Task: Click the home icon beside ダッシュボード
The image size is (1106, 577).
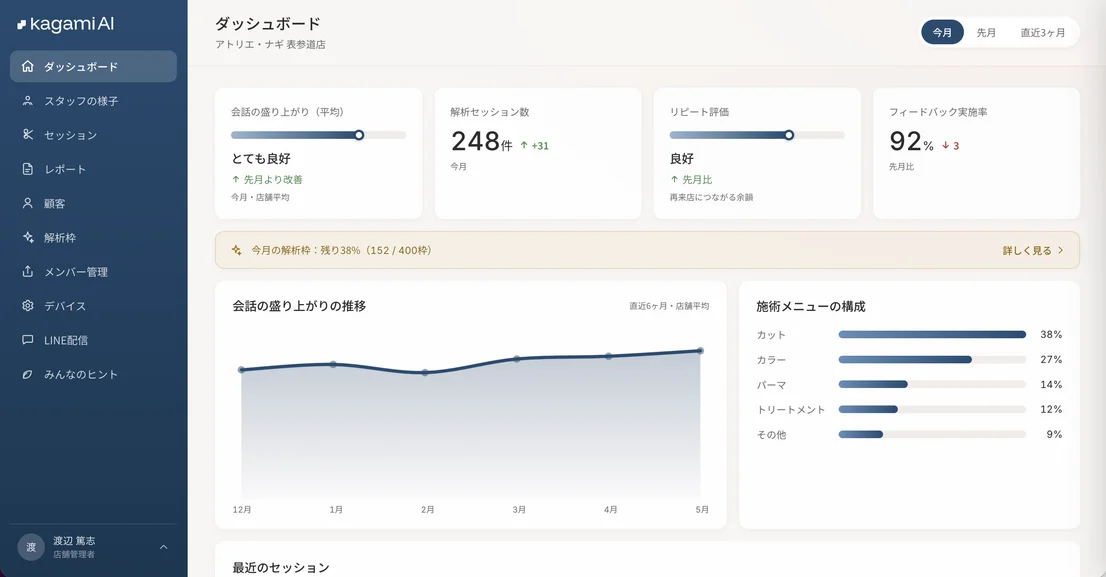Action: click(28, 66)
